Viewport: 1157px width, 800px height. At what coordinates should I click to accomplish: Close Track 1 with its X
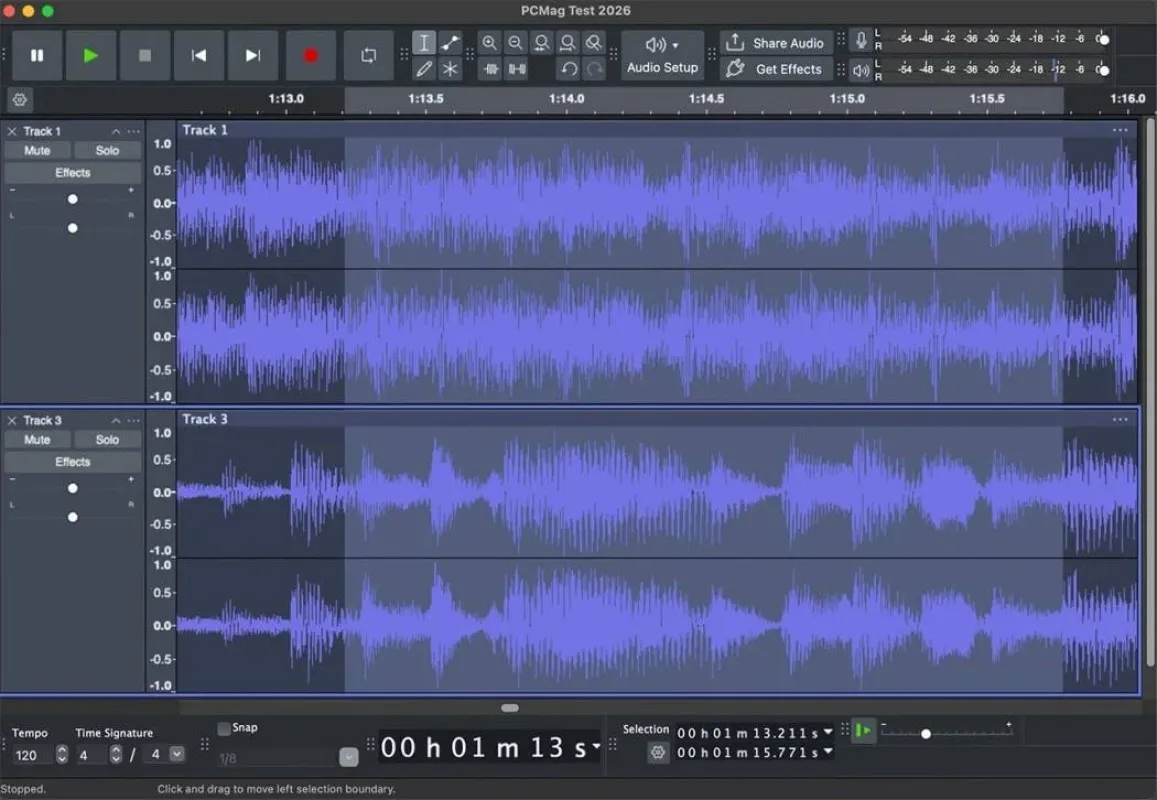pos(12,131)
